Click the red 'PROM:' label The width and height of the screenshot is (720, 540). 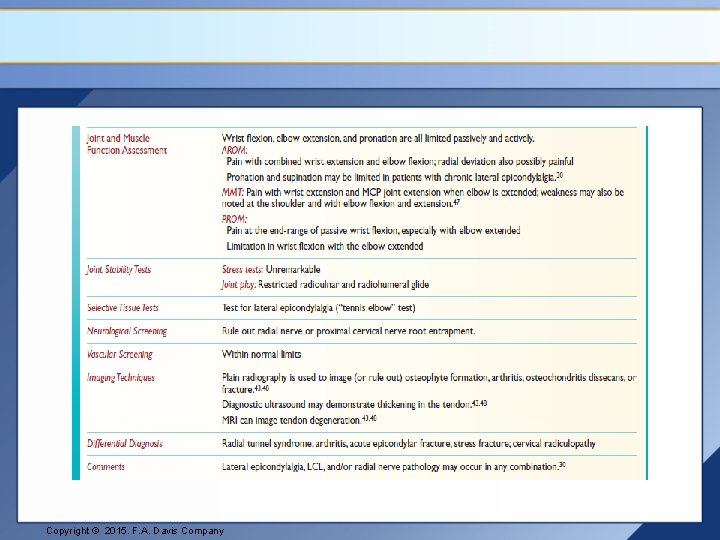[235, 219]
